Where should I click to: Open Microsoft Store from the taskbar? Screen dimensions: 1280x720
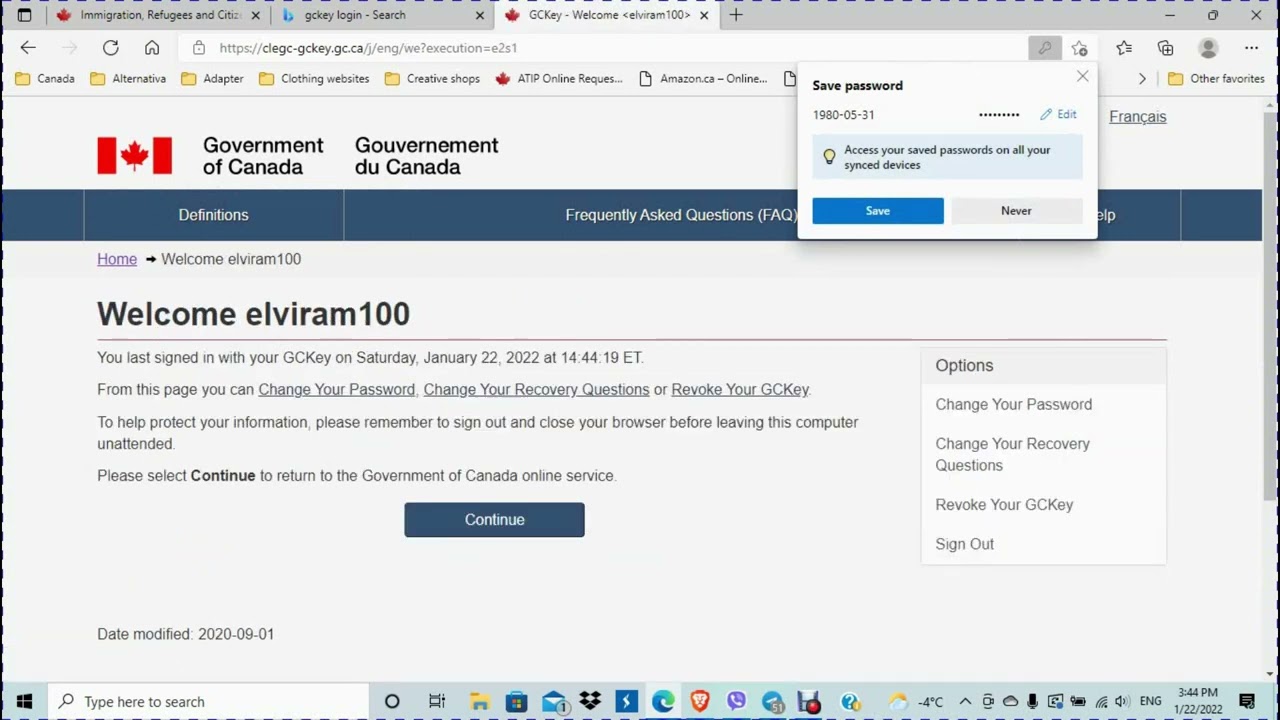pos(516,701)
